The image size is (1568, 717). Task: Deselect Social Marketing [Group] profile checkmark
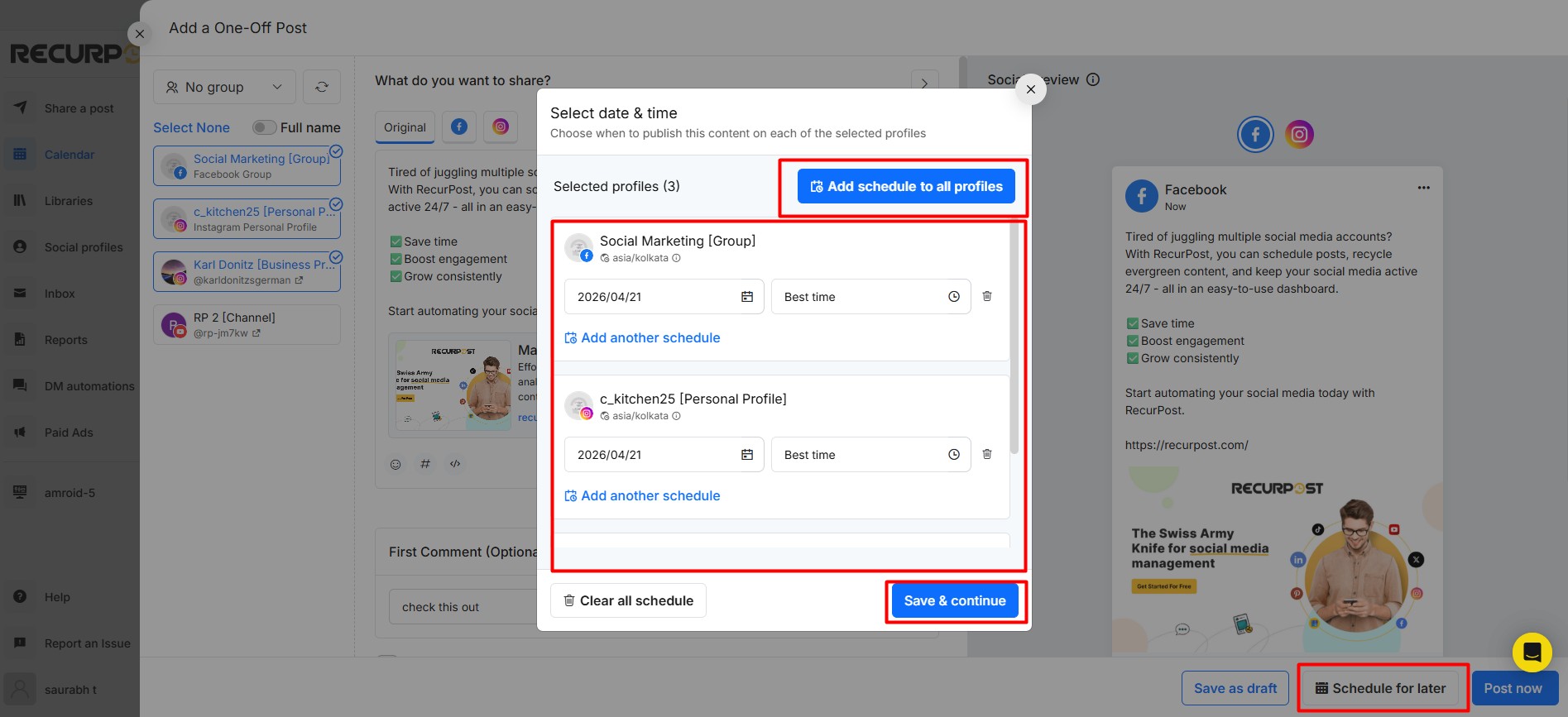click(336, 151)
